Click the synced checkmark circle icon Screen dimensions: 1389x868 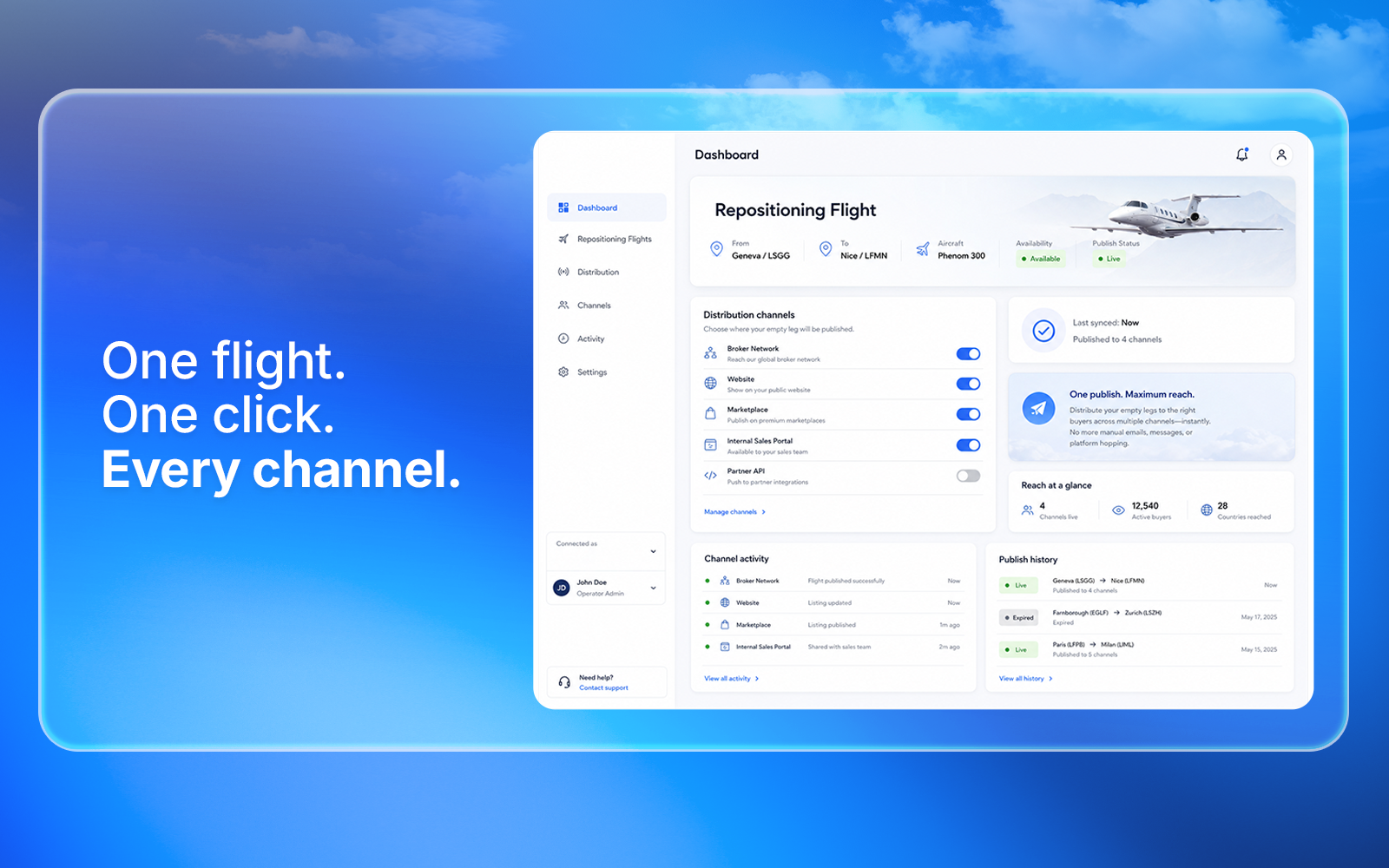point(1043,330)
